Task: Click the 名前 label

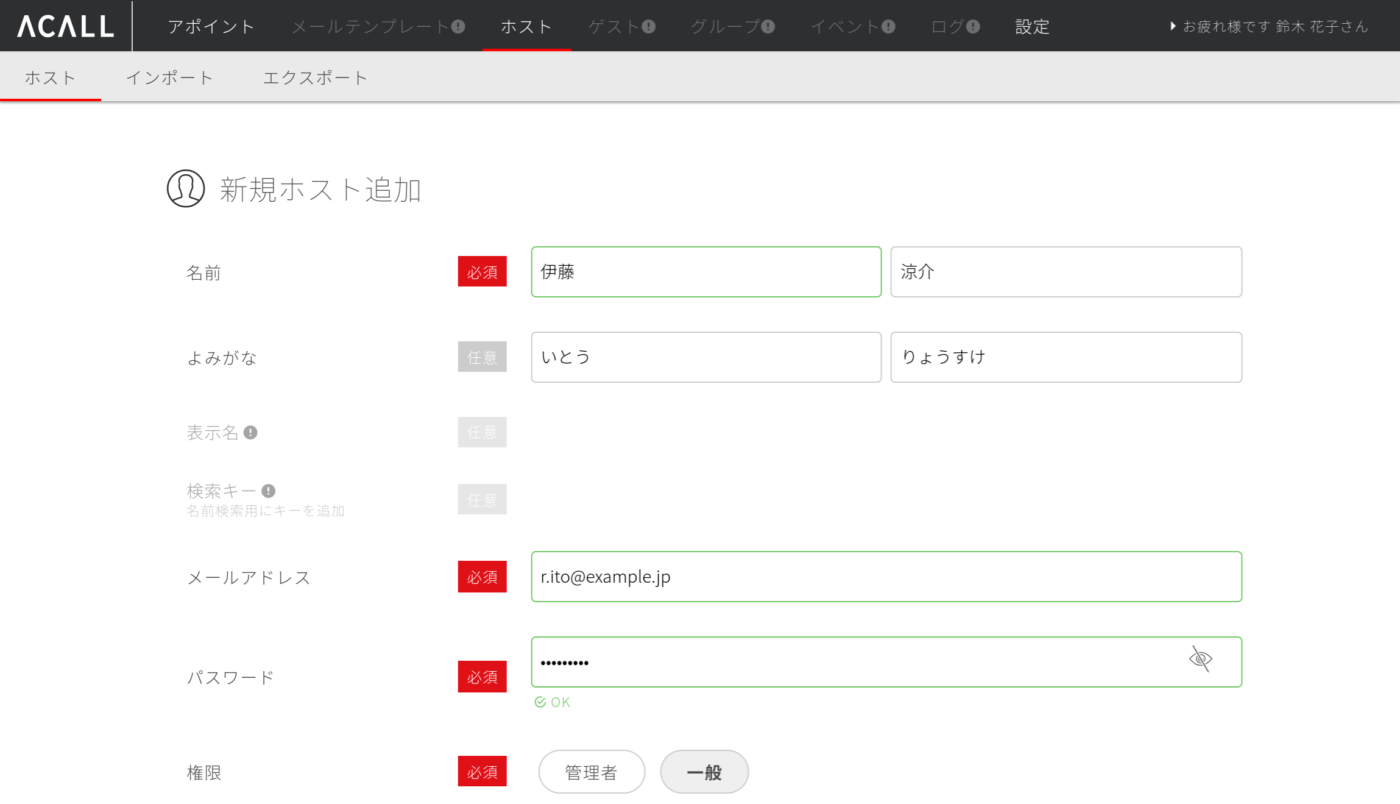Action: 204,273
